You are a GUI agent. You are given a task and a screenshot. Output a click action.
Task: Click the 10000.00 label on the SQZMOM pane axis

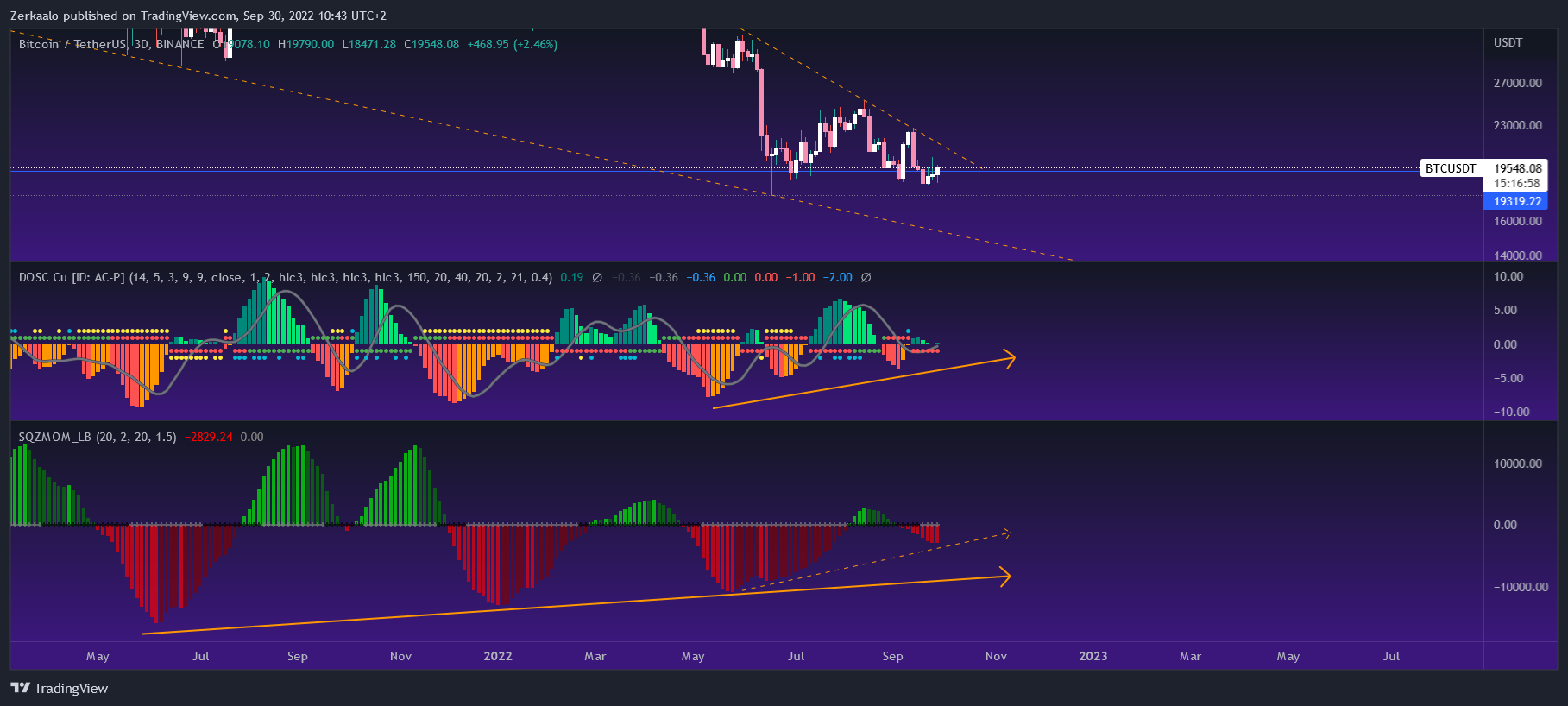tap(1518, 463)
